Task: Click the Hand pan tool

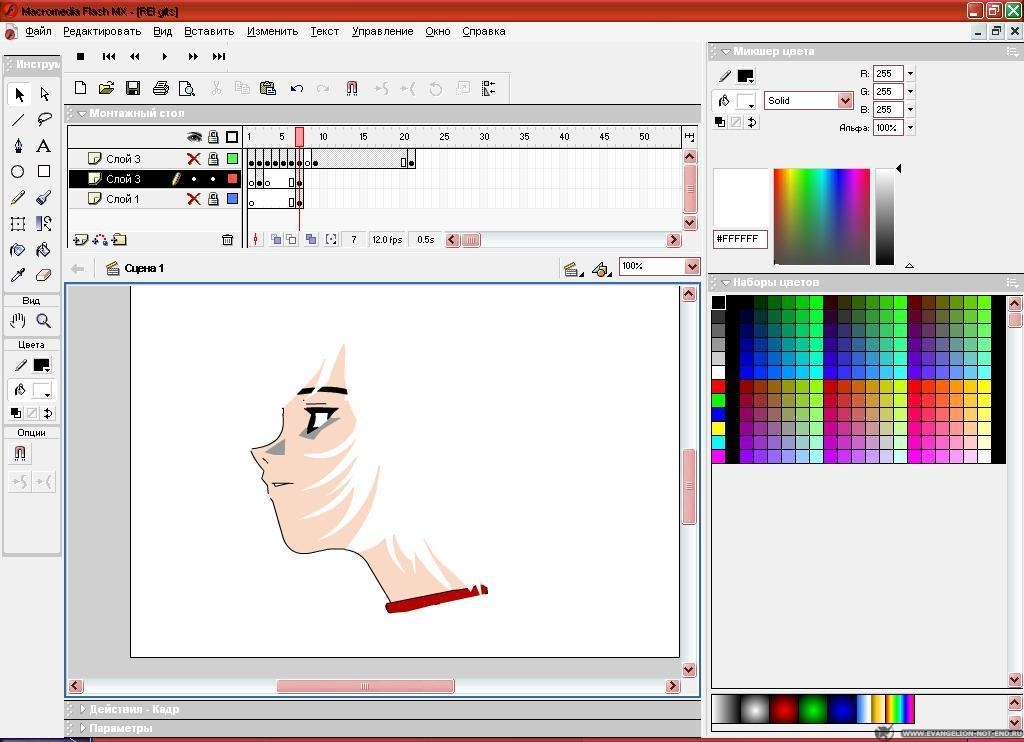Action: click(18, 321)
